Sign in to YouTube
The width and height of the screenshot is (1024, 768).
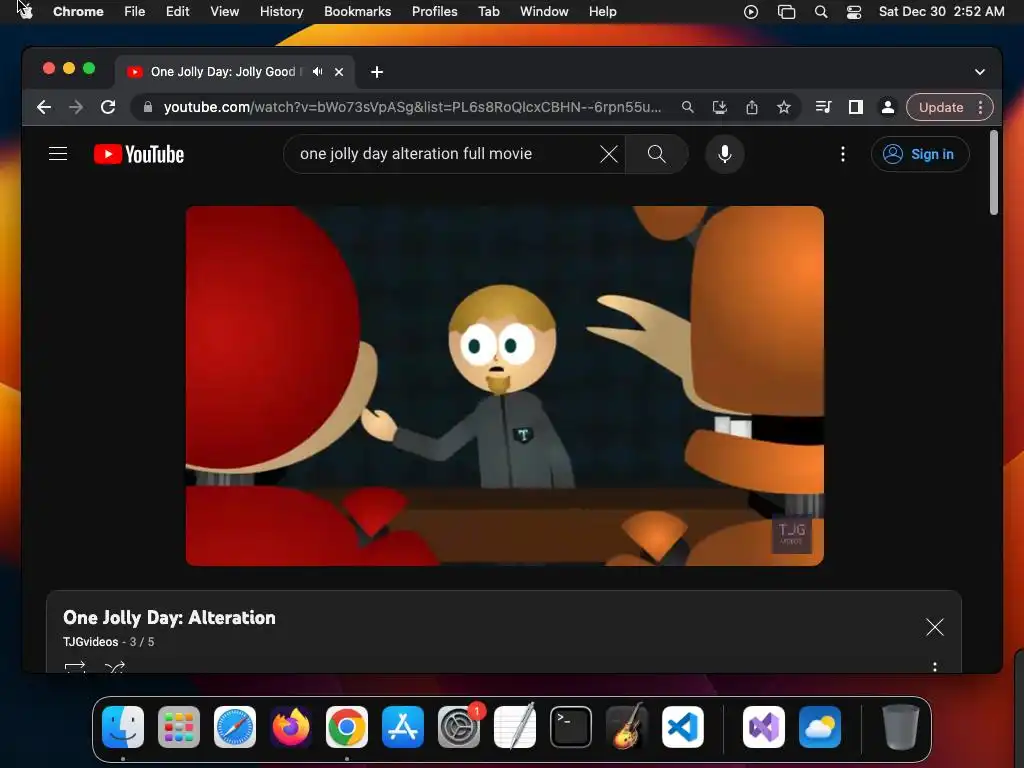pyautogui.click(x=920, y=154)
